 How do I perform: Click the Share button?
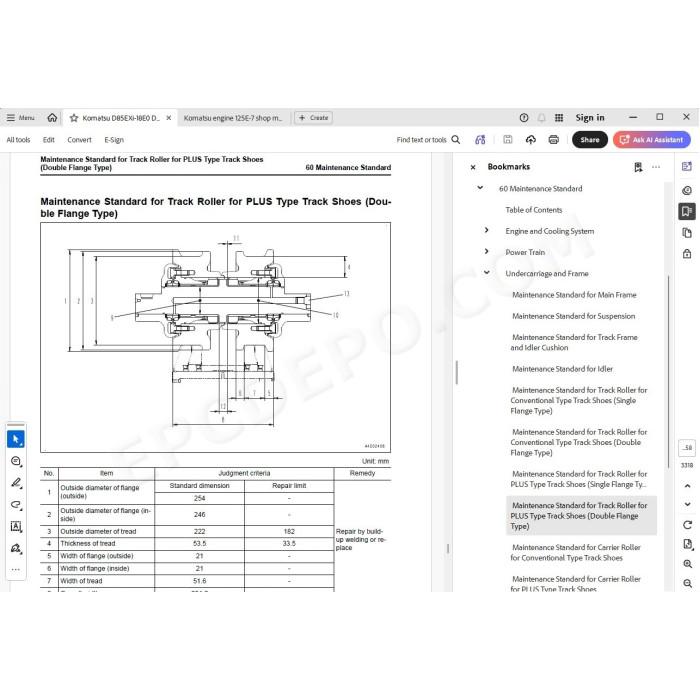590,140
